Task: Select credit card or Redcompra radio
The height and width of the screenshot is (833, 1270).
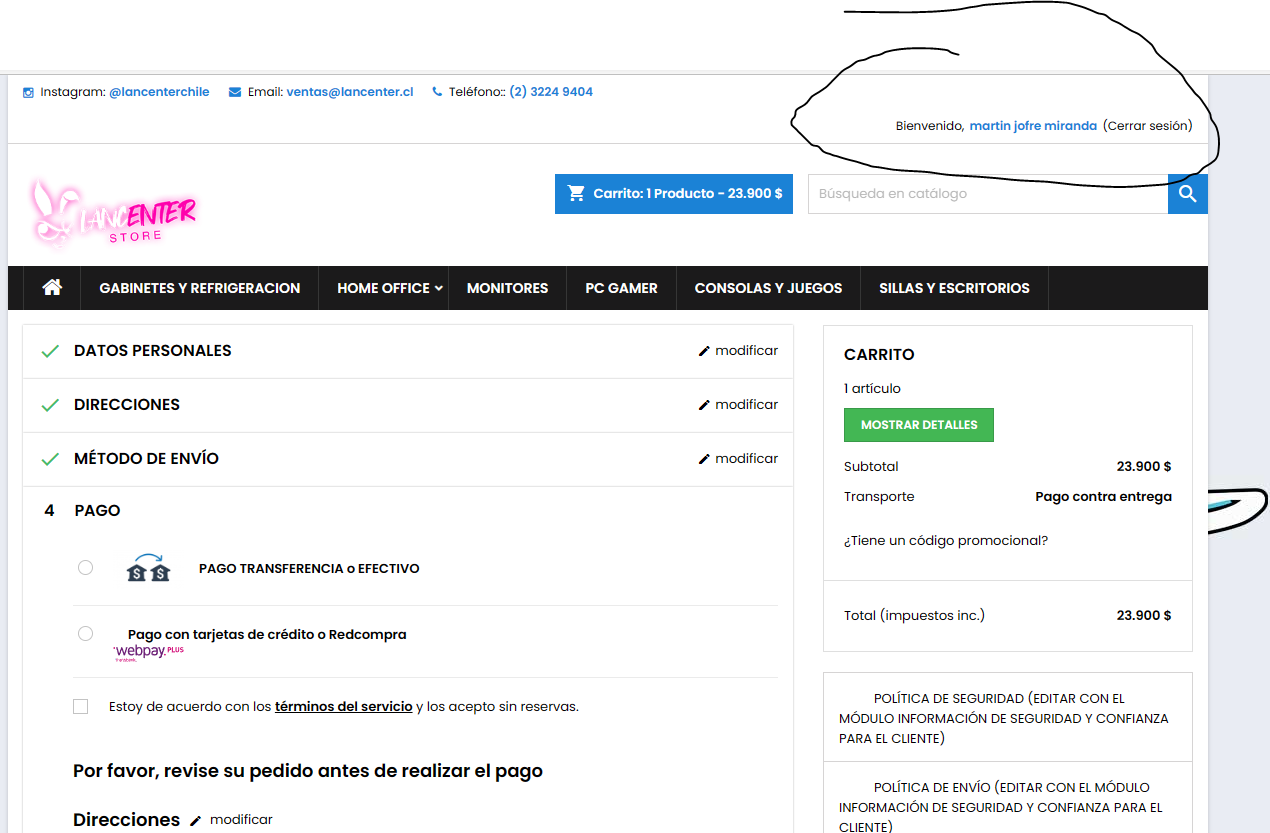Action: 85,633
